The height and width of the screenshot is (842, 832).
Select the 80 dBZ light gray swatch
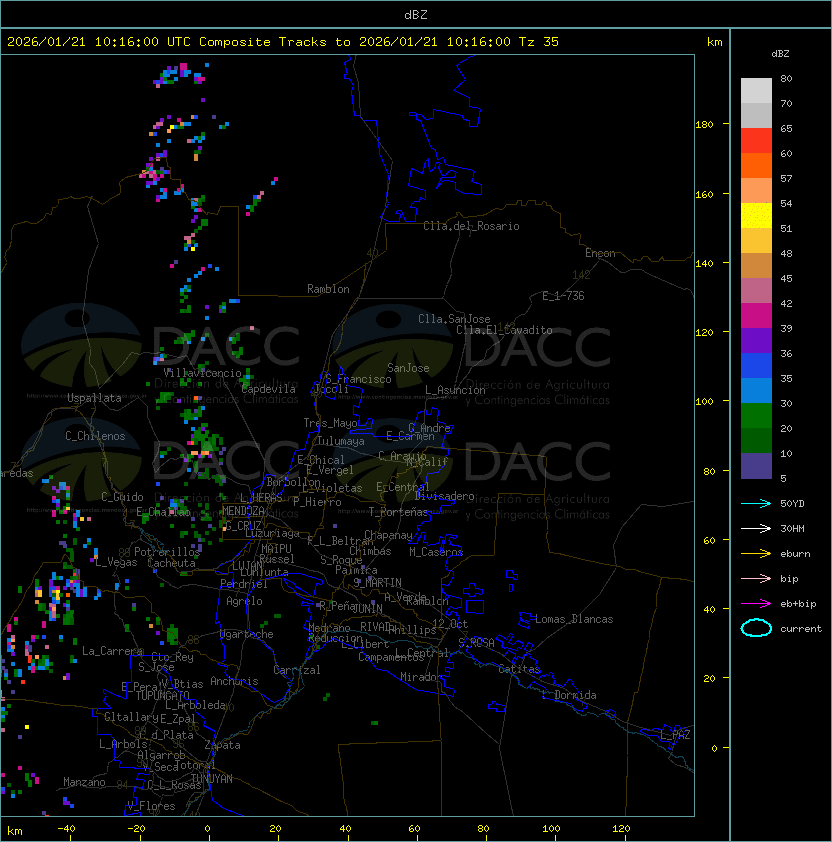point(756,90)
